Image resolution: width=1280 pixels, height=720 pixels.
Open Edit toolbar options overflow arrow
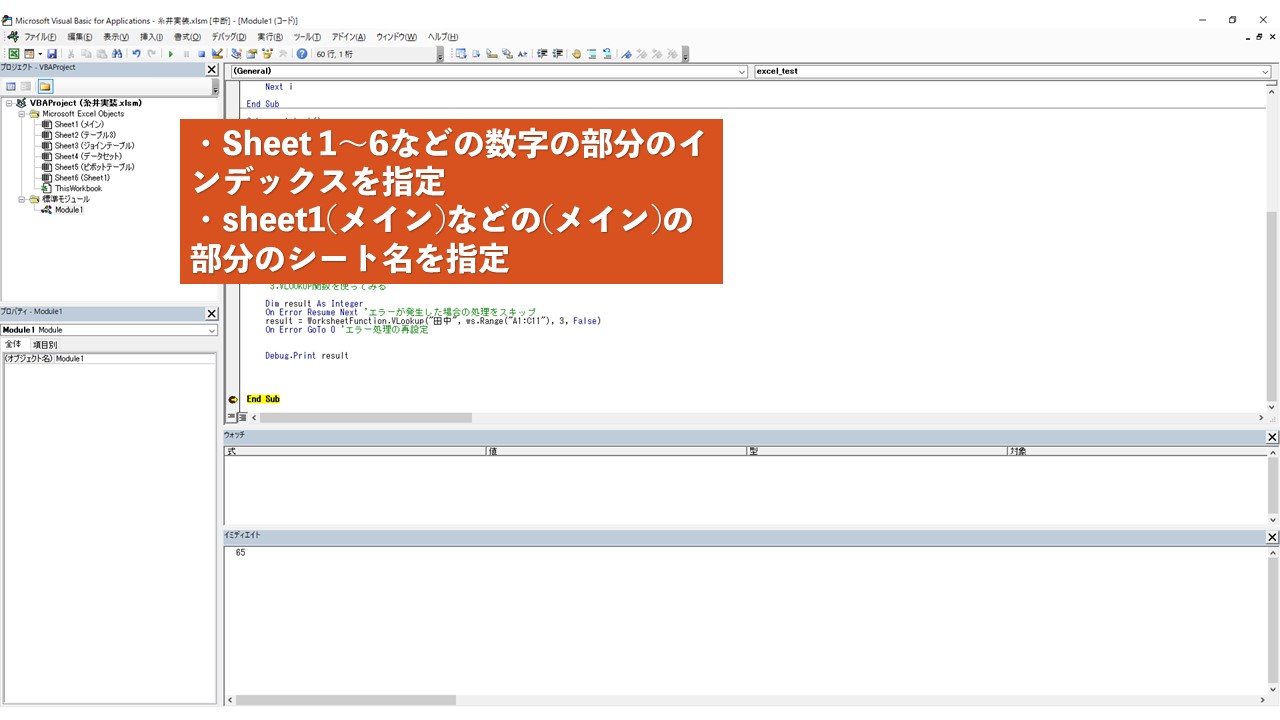tap(685, 54)
